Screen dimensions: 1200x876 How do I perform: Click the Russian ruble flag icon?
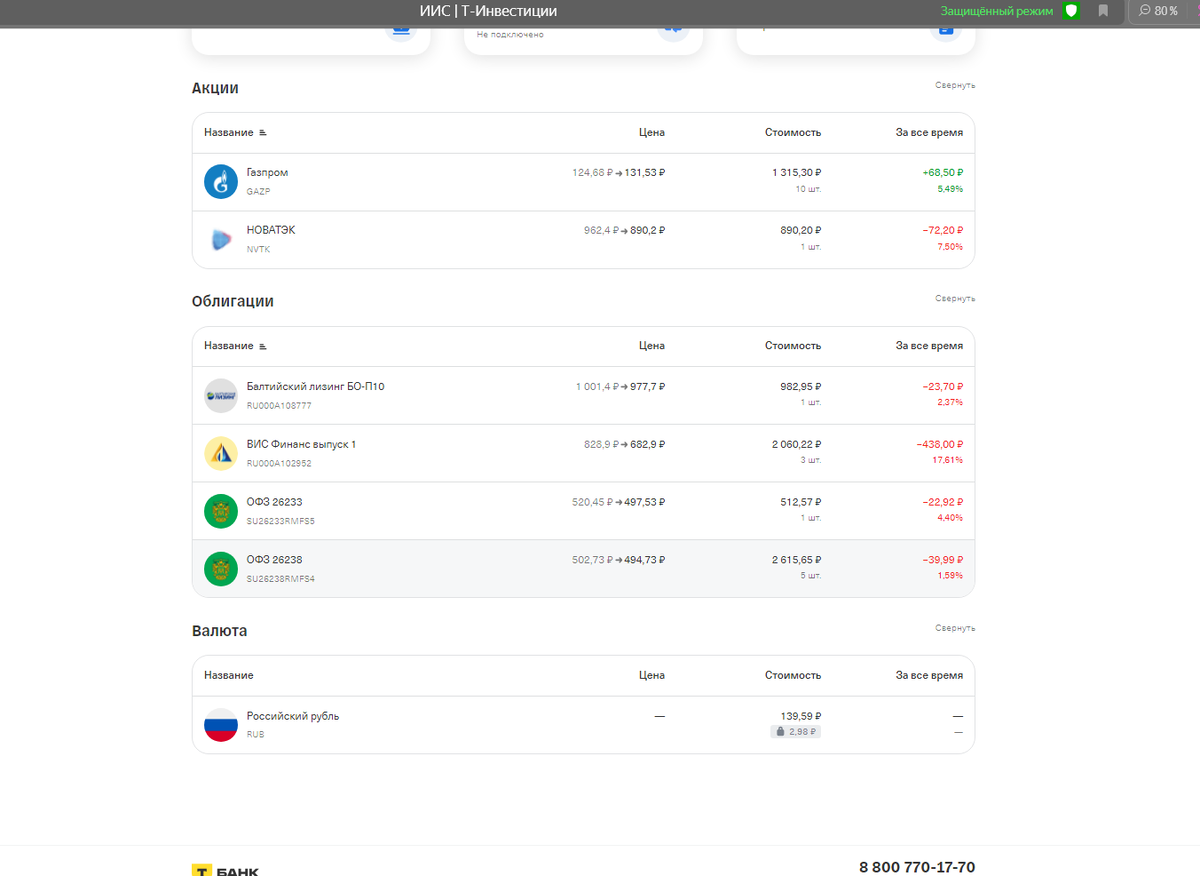[221, 725]
